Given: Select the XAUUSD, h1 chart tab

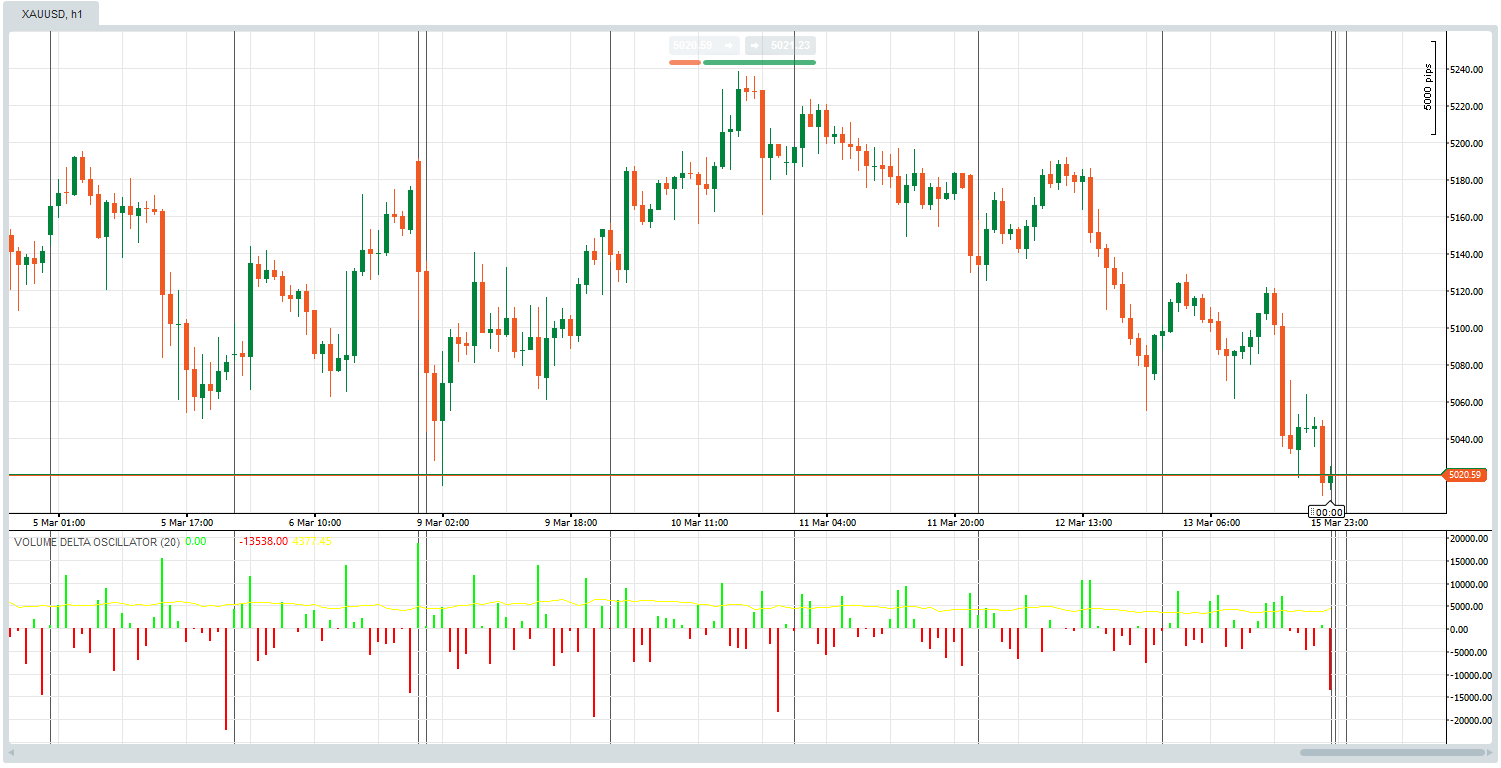Looking at the screenshot, I should [x=50, y=15].
